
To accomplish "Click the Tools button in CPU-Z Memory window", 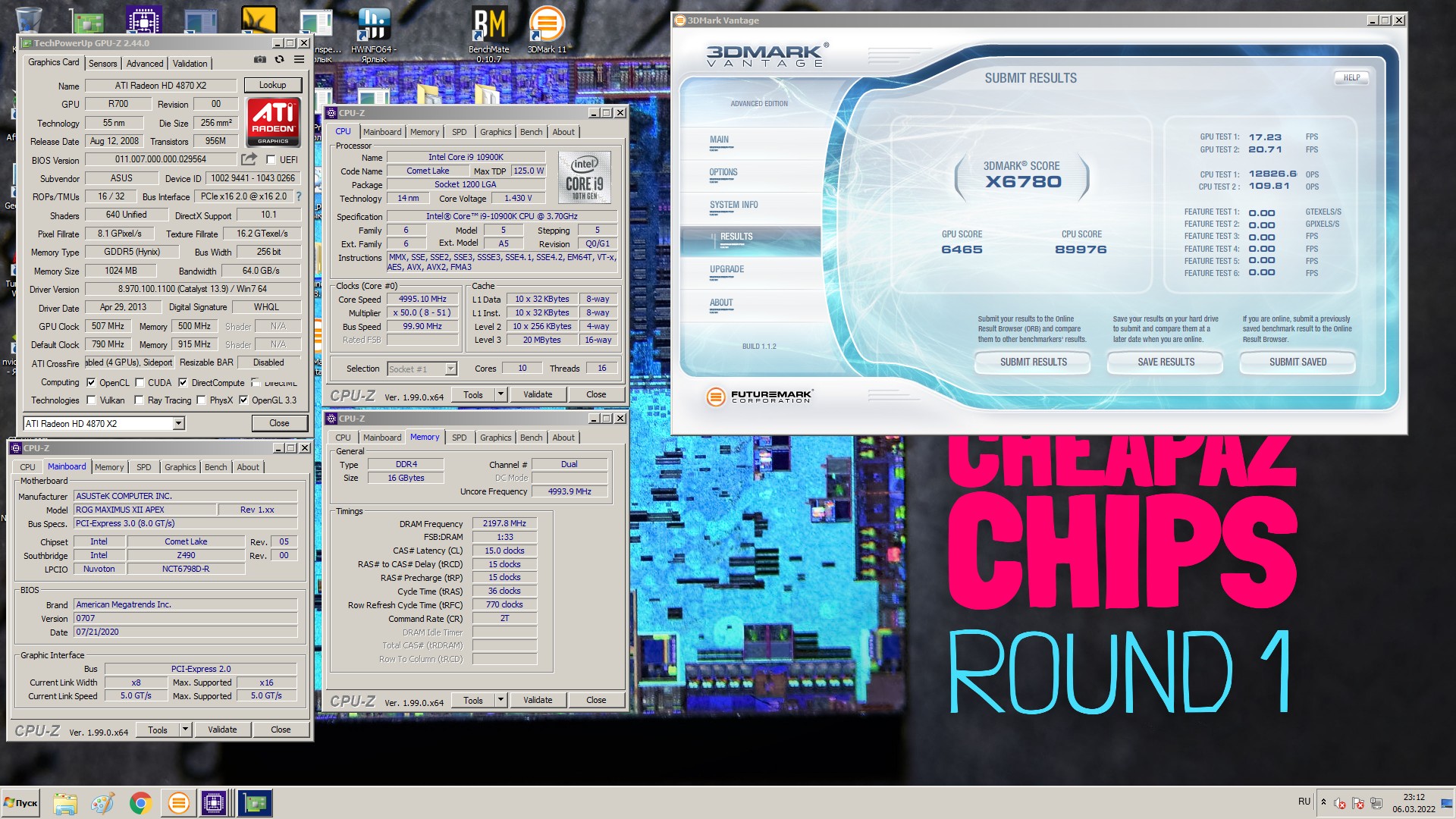I will 473,700.
